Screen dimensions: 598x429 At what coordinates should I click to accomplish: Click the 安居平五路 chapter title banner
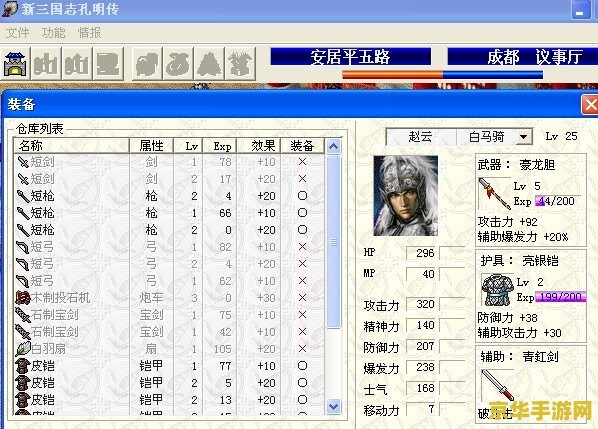351,57
